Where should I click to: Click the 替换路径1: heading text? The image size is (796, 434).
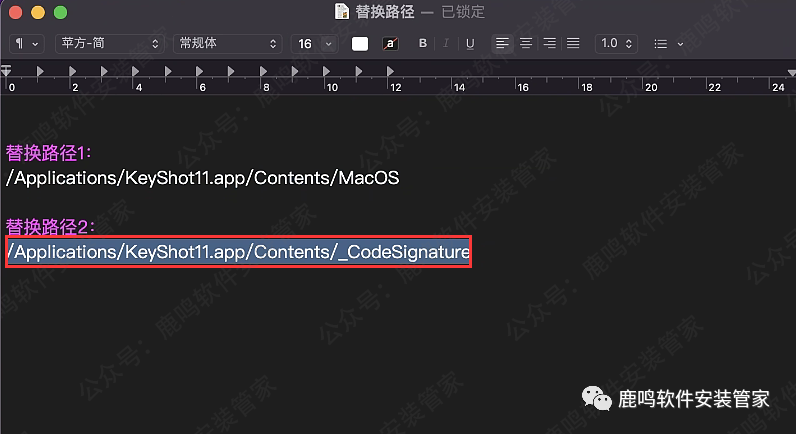(49, 153)
